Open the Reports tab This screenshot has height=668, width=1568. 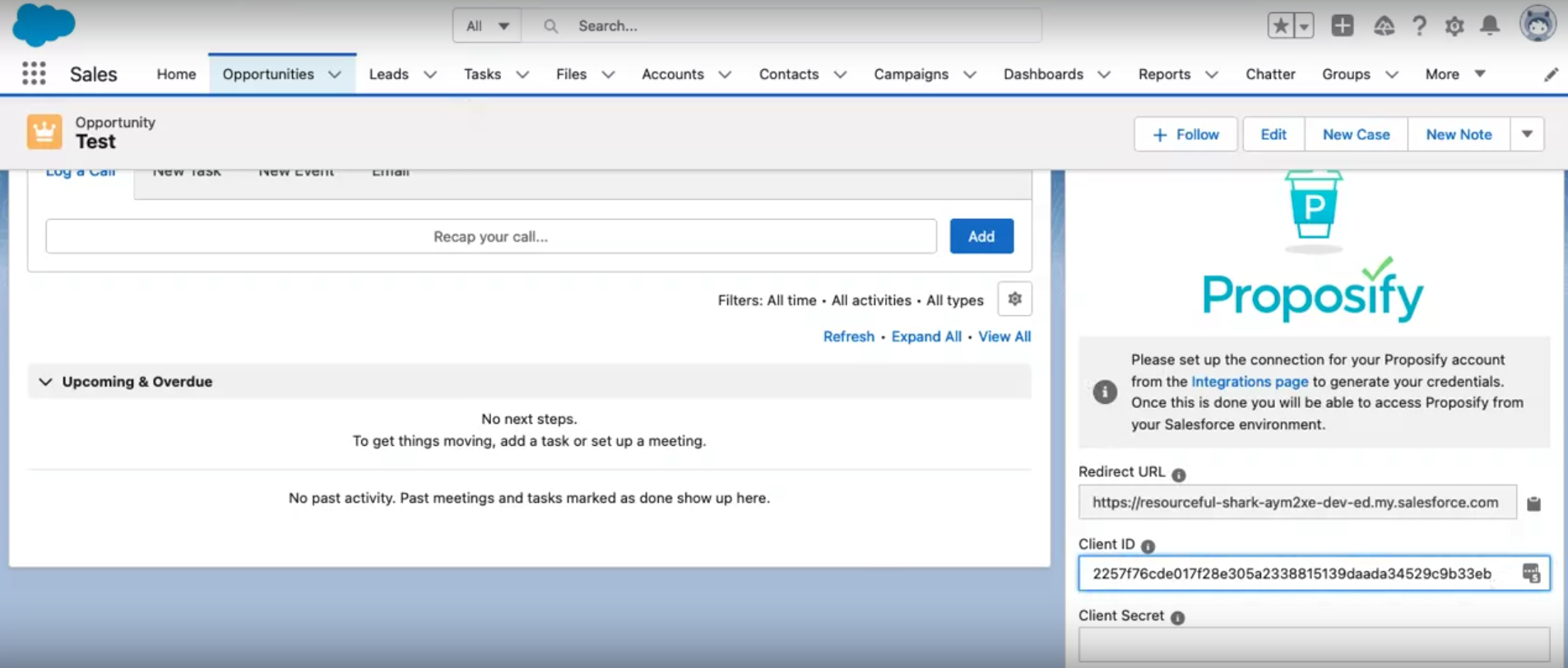(1164, 74)
